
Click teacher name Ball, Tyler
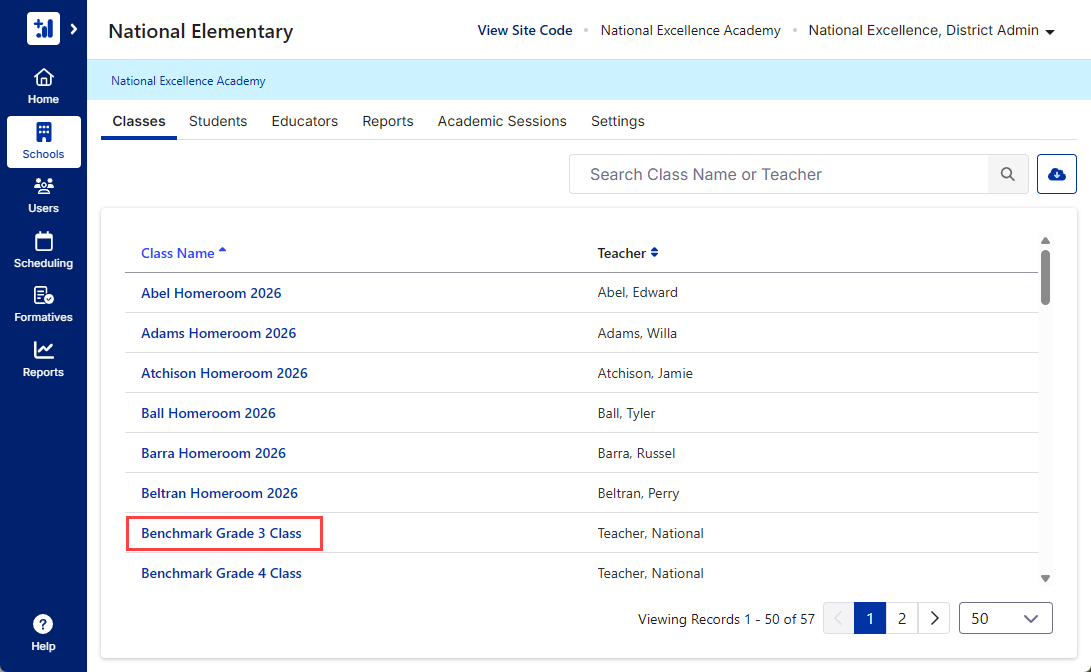[626, 413]
